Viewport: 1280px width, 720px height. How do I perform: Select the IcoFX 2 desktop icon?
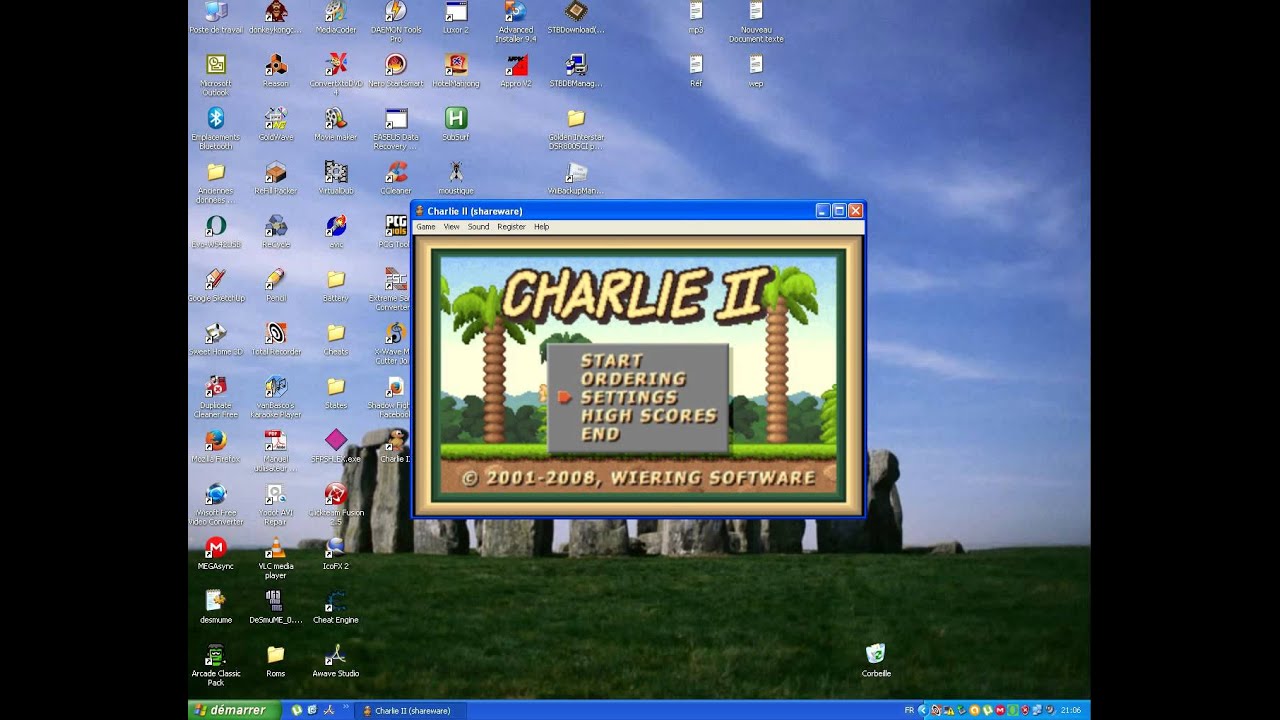click(336, 554)
